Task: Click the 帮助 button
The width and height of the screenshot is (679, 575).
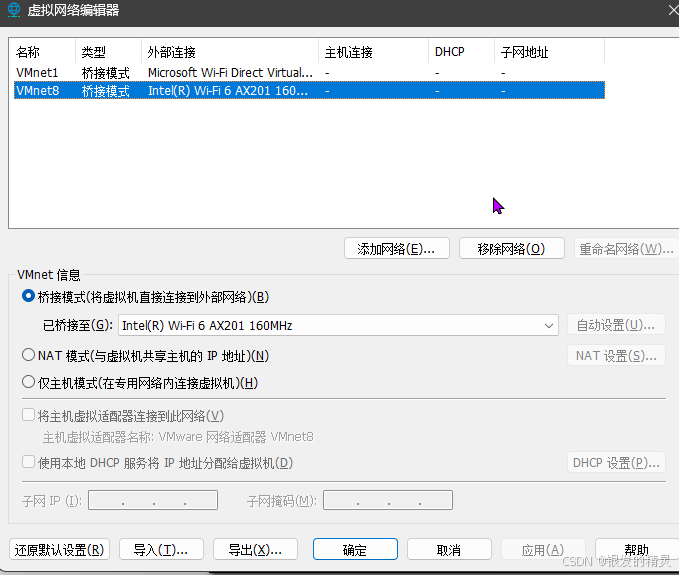Action: click(x=637, y=549)
